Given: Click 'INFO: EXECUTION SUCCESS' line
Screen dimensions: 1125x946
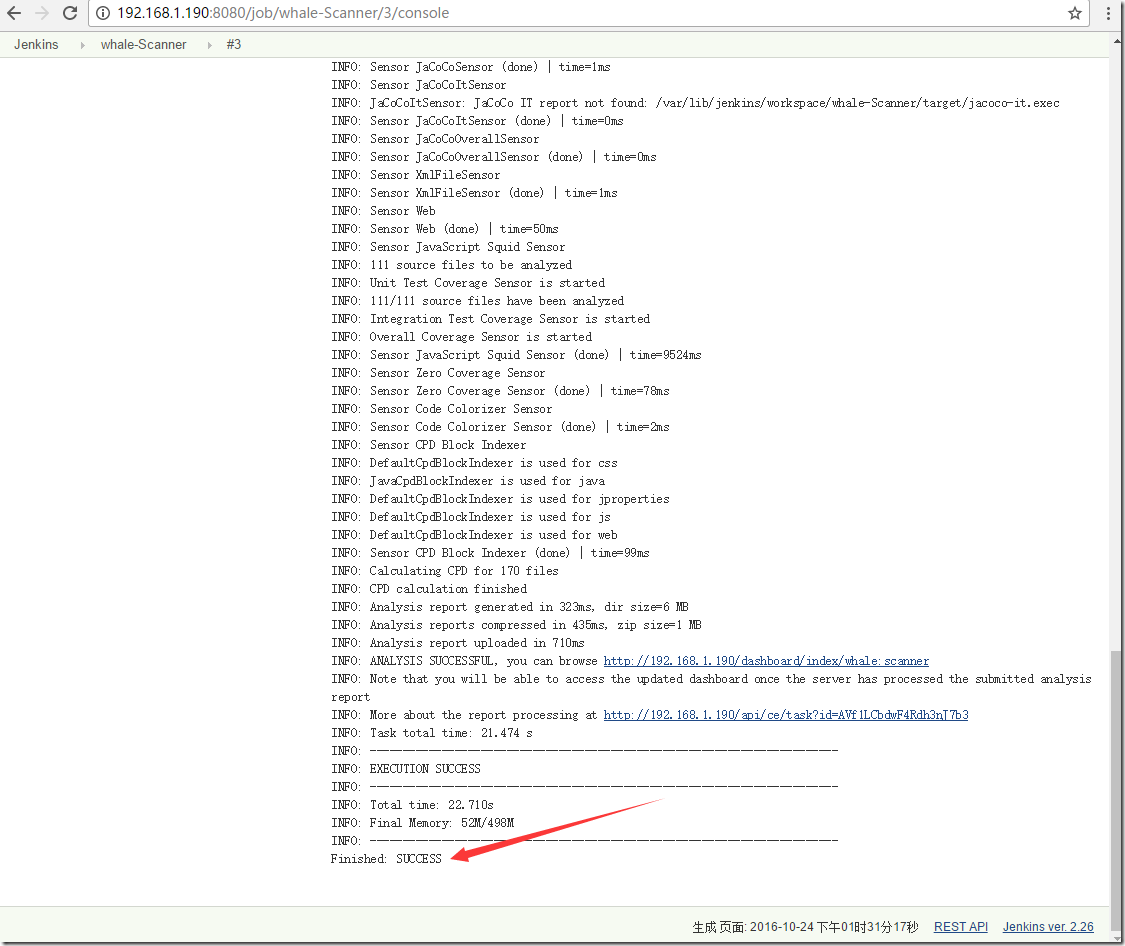Looking at the screenshot, I should (x=406, y=769).
